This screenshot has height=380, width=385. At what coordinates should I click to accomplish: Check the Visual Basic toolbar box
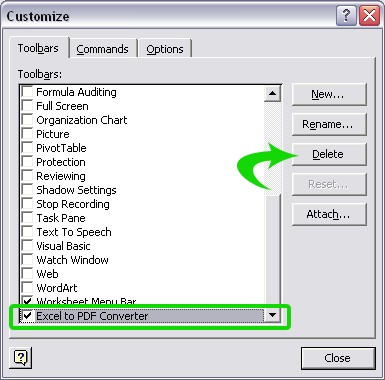pos(27,246)
